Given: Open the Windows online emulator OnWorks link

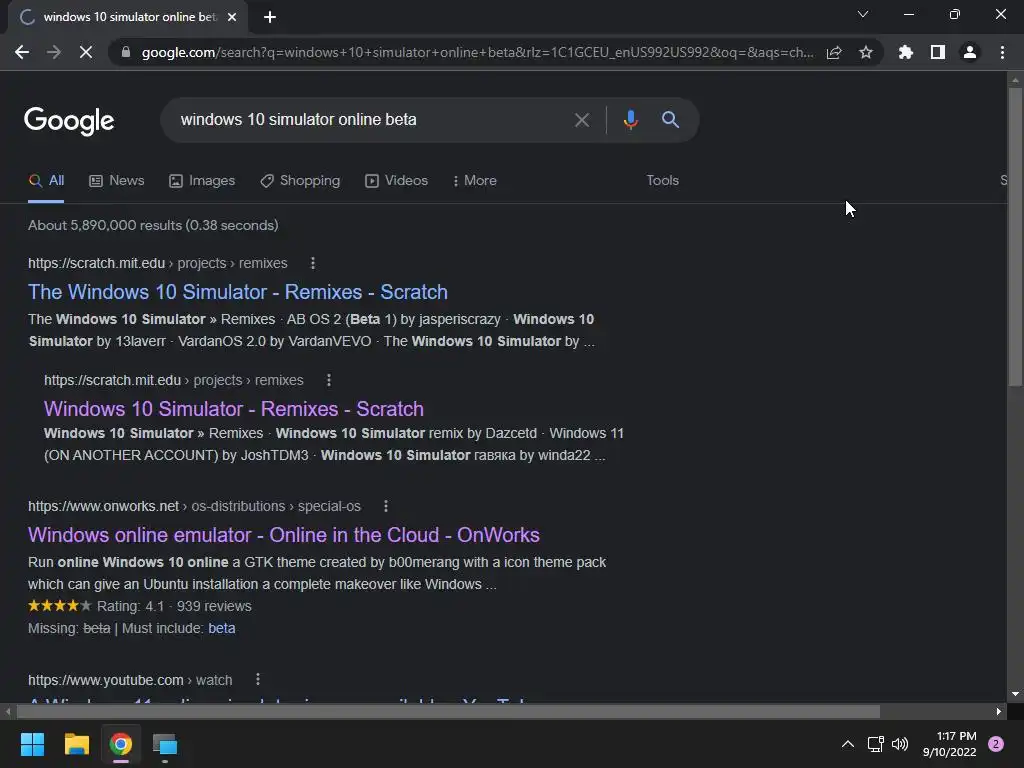Looking at the screenshot, I should coord(284,535).
